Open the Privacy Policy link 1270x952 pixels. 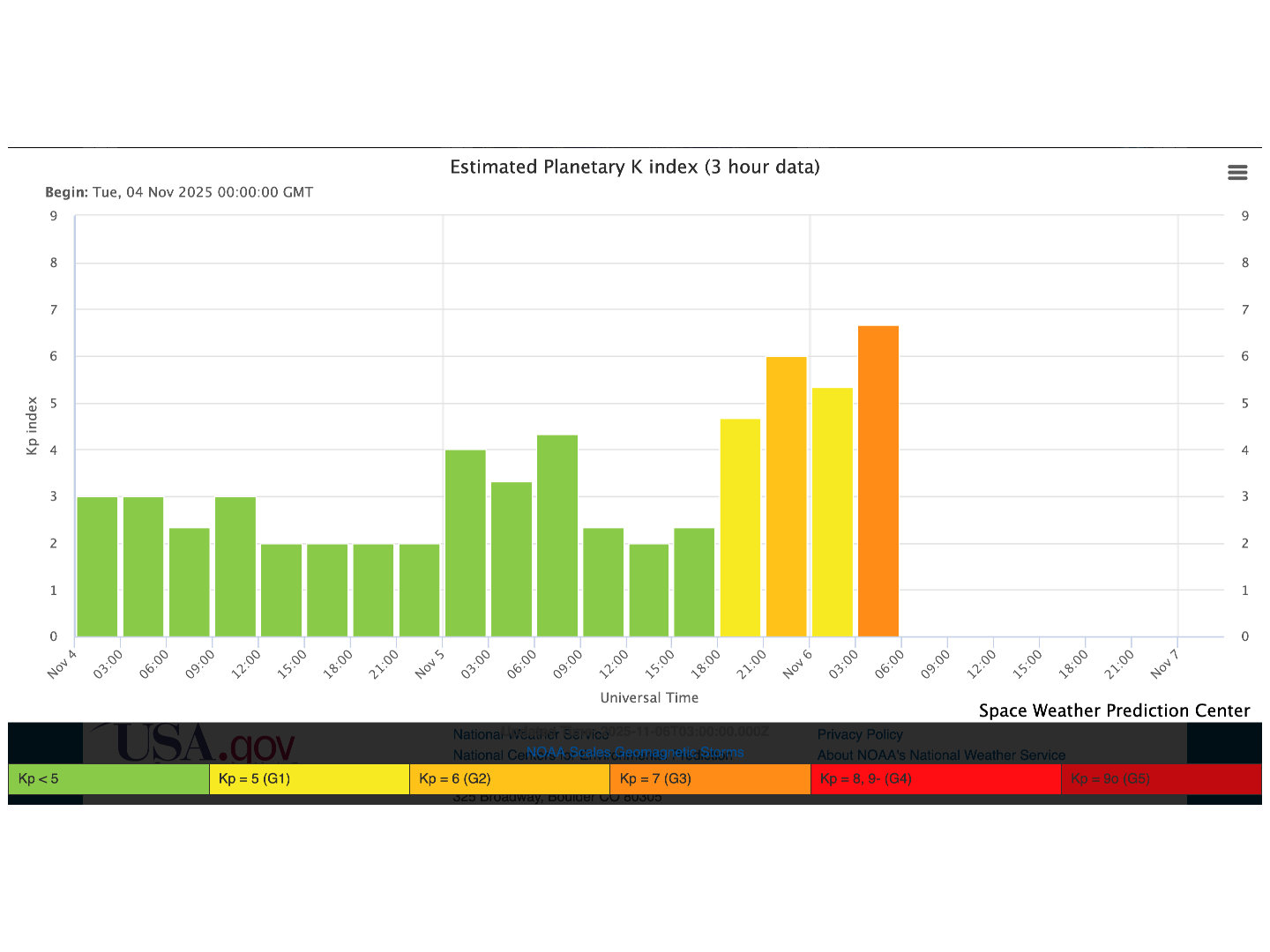860,734
